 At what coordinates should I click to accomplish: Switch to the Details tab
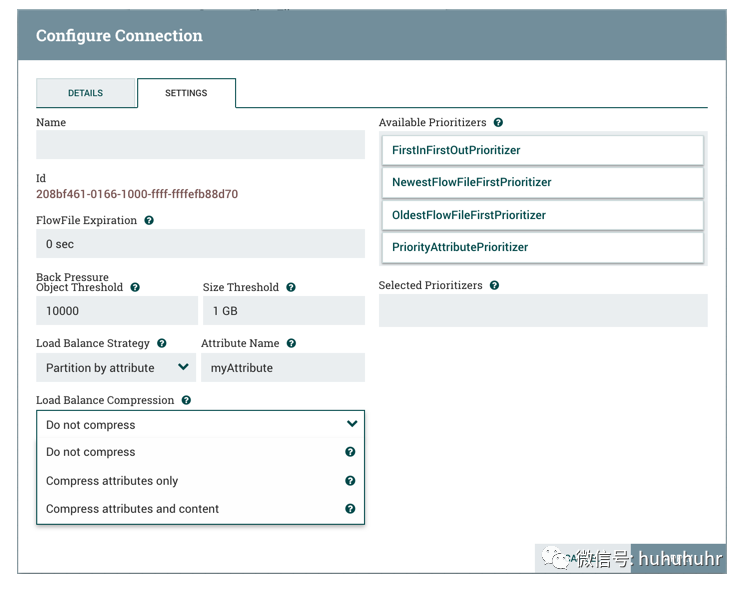coord(86,93)
